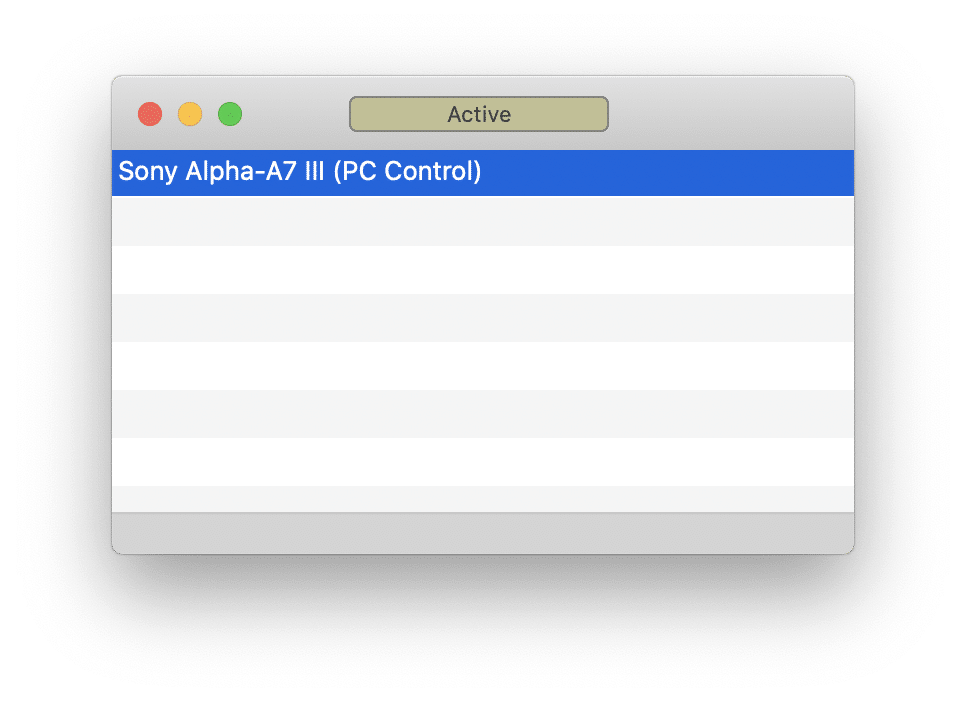Click the fourth empty row in the camera list
Viewport: 966px width, 702px height.
[482, 365]
